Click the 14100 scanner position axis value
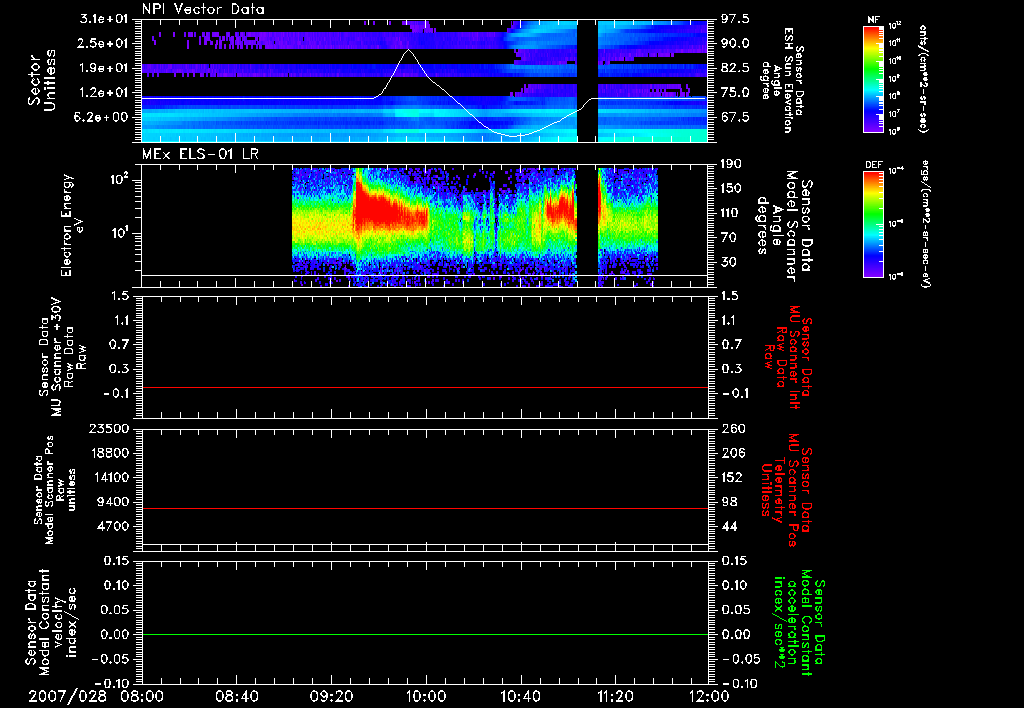1024x708 pixels. pos(109,477)
